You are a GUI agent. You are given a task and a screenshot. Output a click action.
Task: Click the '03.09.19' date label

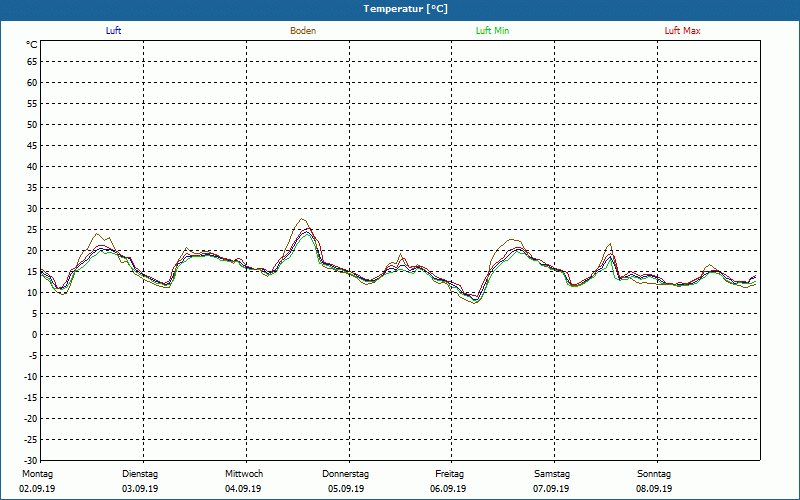[140, 489]
